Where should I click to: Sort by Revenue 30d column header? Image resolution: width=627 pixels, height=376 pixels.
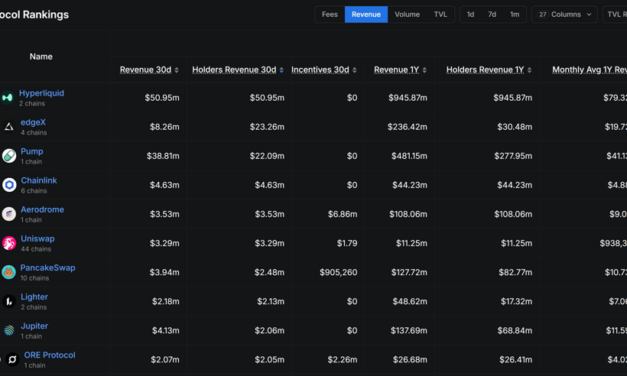coord(146,70)
